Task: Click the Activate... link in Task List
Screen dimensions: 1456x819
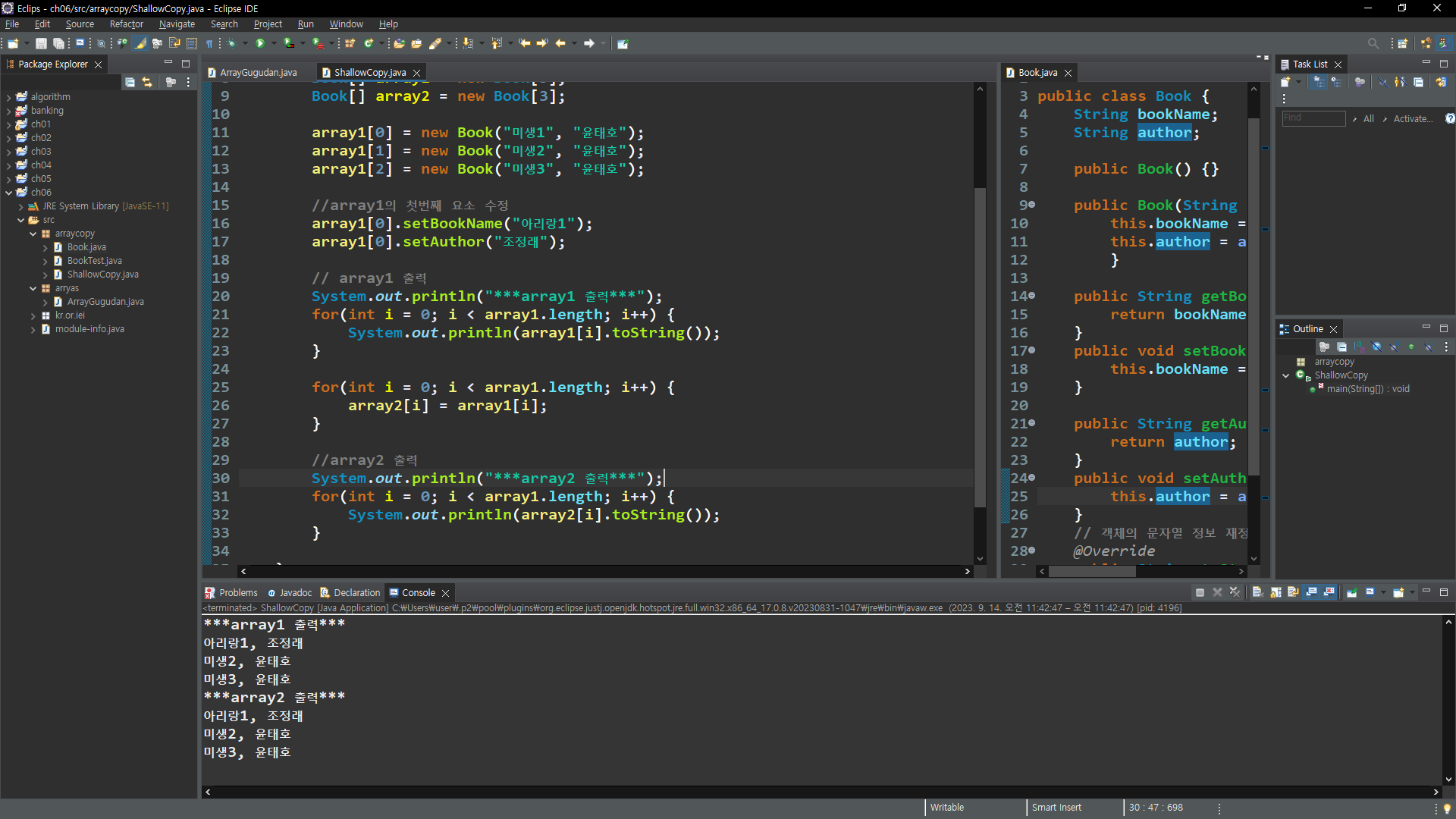Action: coord(1413,119)
